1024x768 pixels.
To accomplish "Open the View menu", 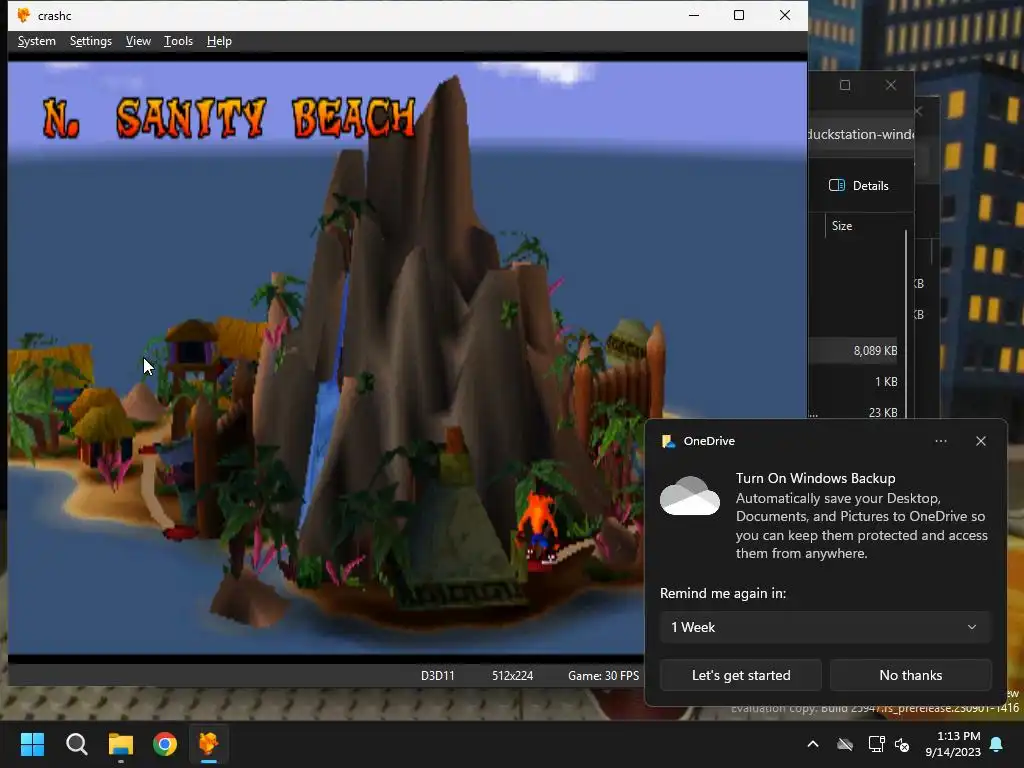I will 138,41.
